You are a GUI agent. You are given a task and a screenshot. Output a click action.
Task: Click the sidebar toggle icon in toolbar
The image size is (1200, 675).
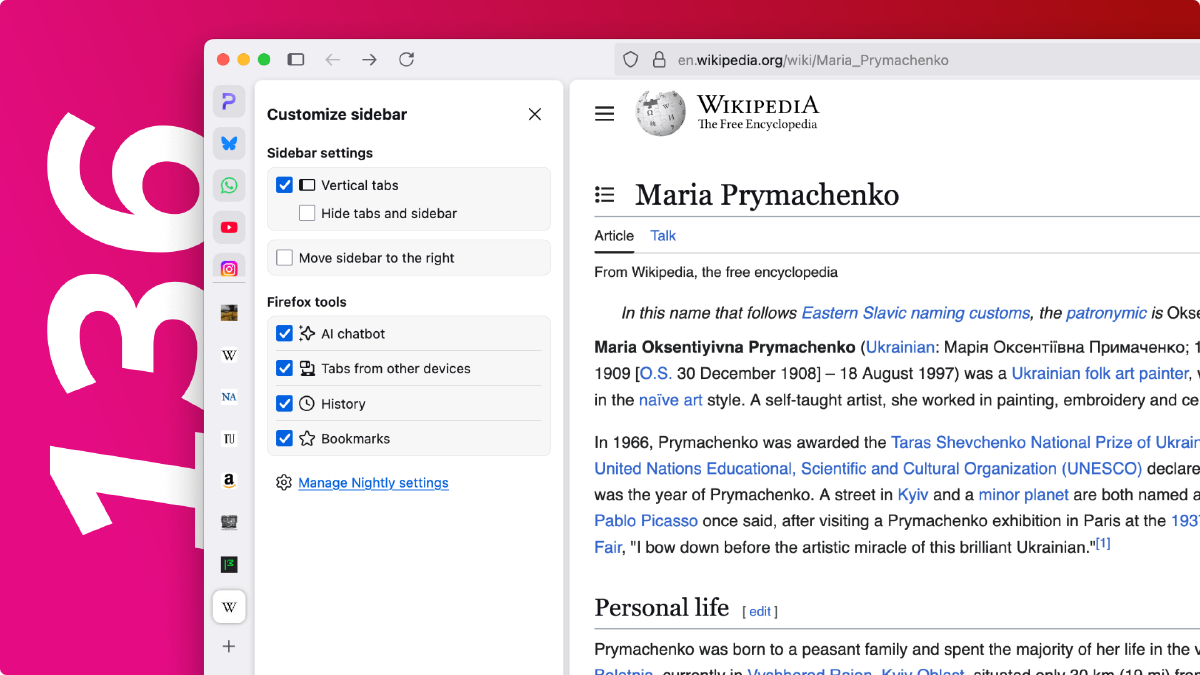296,60
